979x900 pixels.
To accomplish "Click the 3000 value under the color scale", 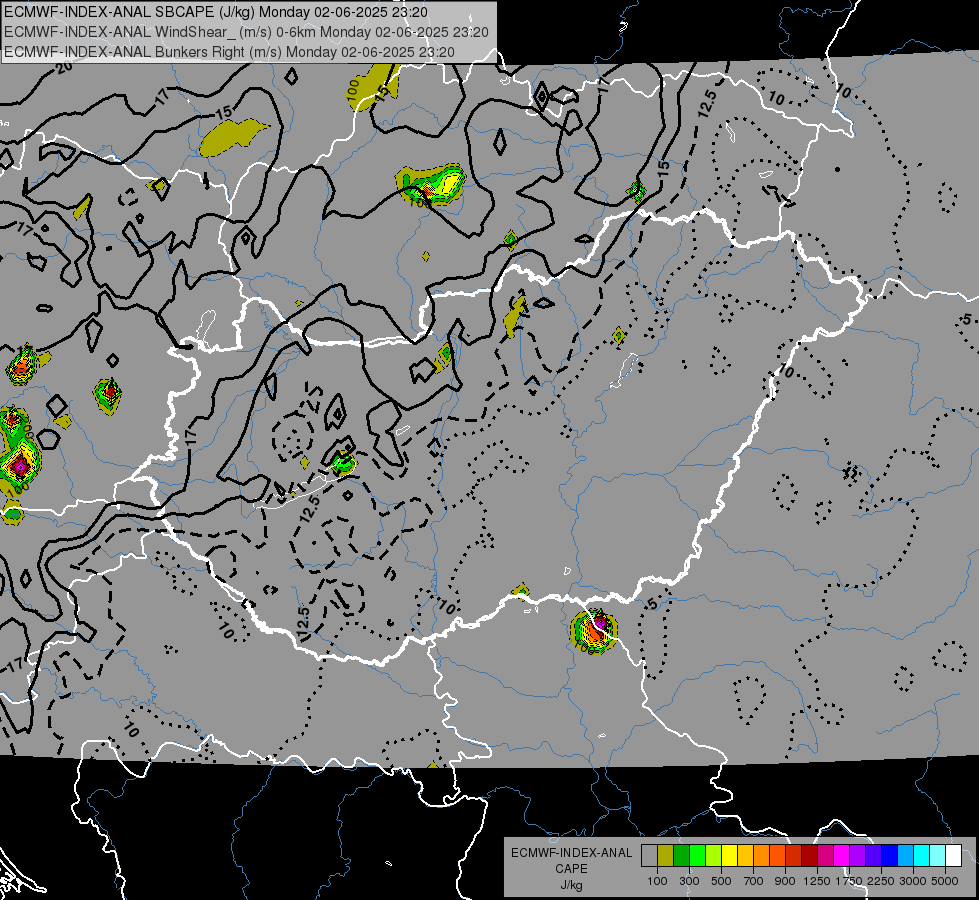I will click(x=913, y=881).
